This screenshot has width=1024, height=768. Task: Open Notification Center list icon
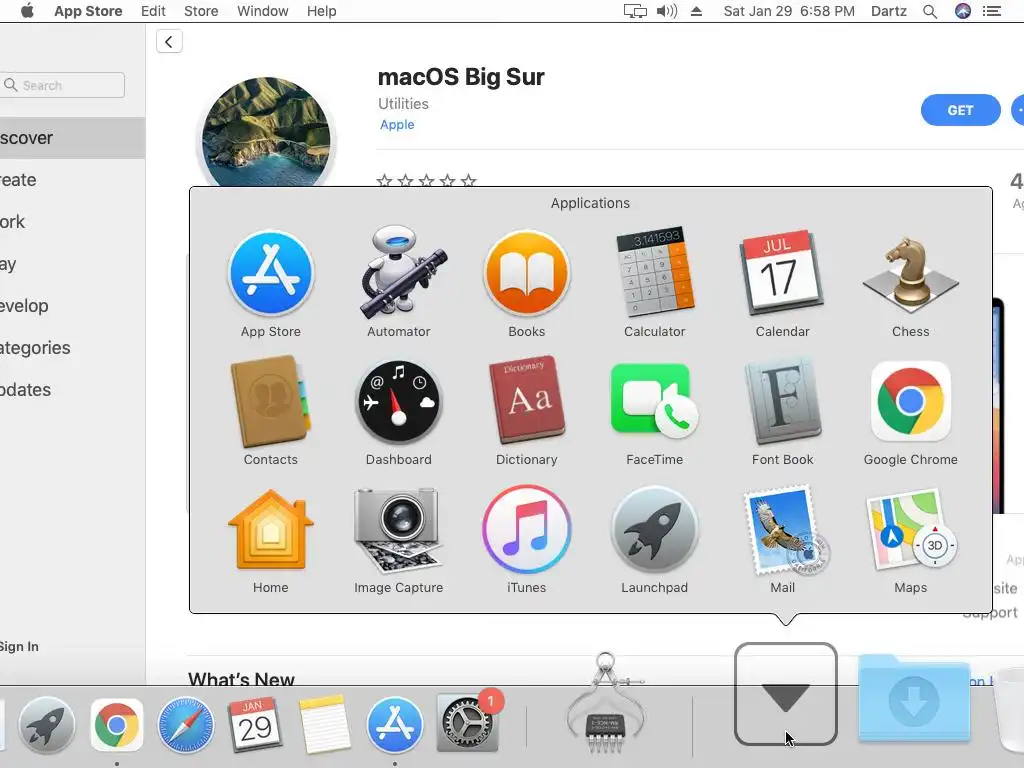click(x=992, y=11)
